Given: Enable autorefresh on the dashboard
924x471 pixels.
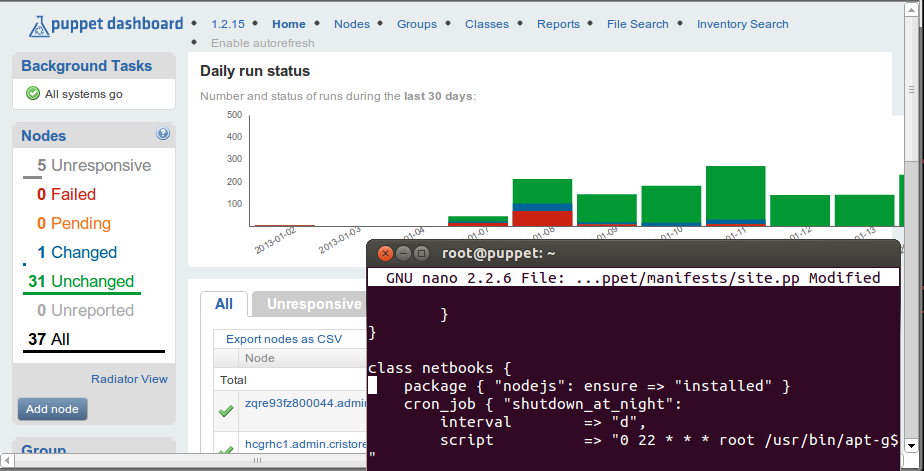Looking at the screenshot, I should click(262, 43).
